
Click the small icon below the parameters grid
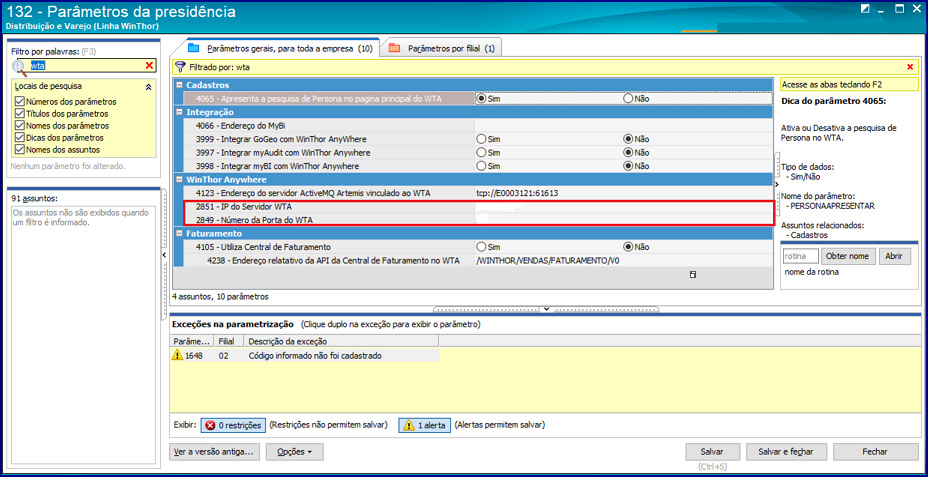(x=692, y=275)
